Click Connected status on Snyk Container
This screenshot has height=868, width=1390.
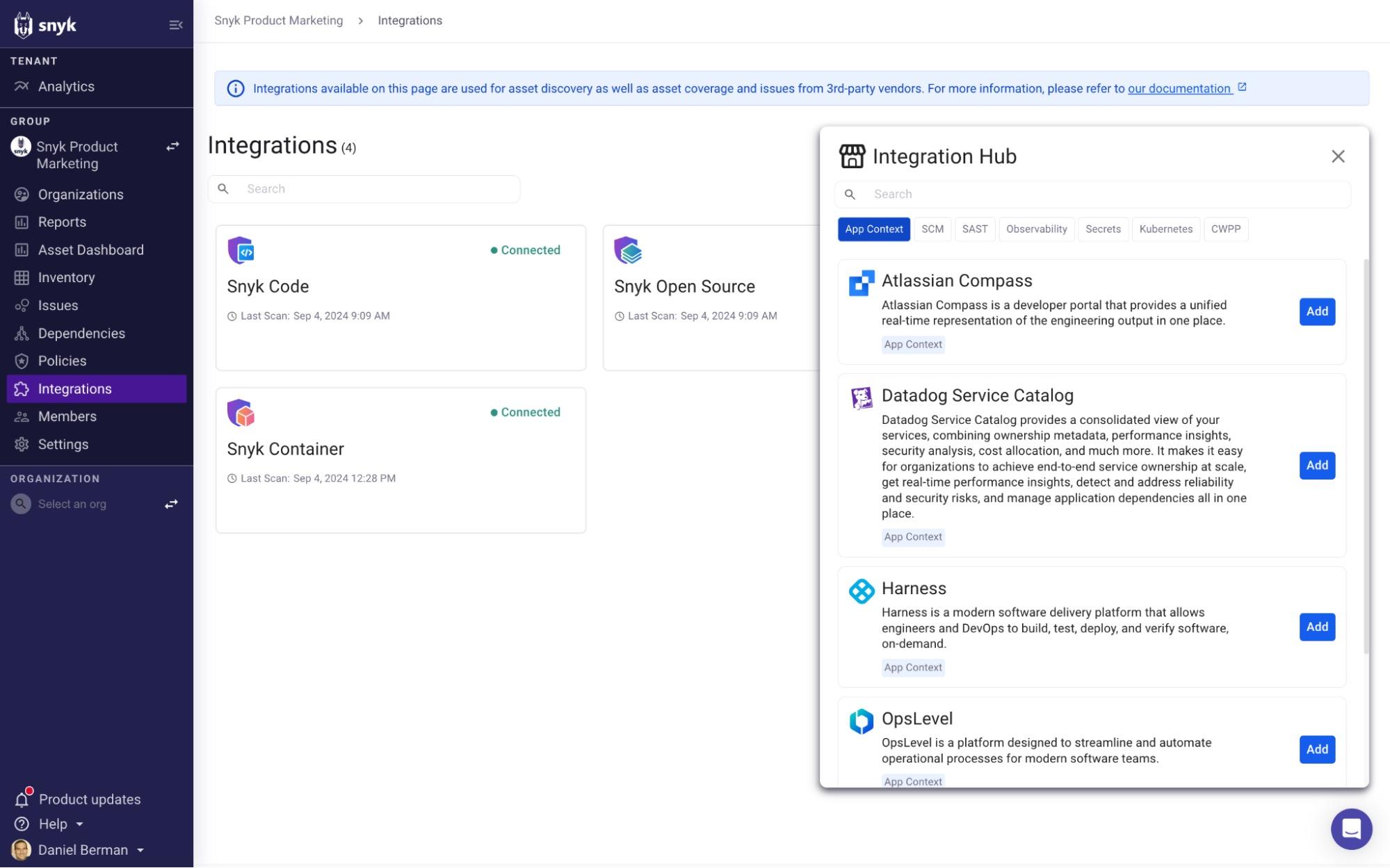[x=526, y=413]
